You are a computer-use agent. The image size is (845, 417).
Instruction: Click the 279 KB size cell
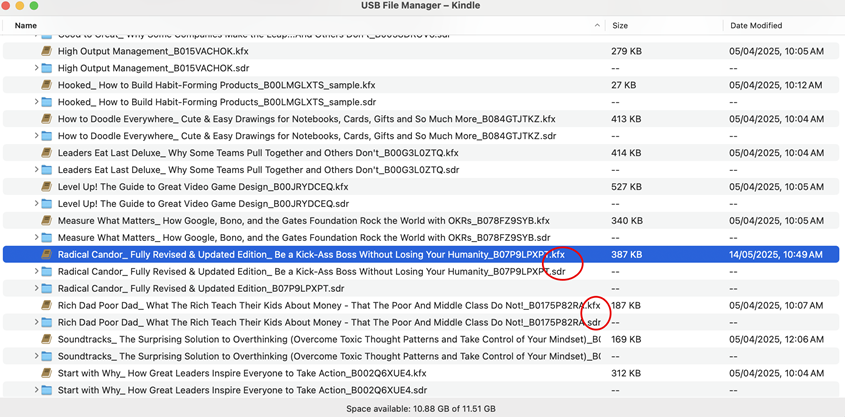626,51
